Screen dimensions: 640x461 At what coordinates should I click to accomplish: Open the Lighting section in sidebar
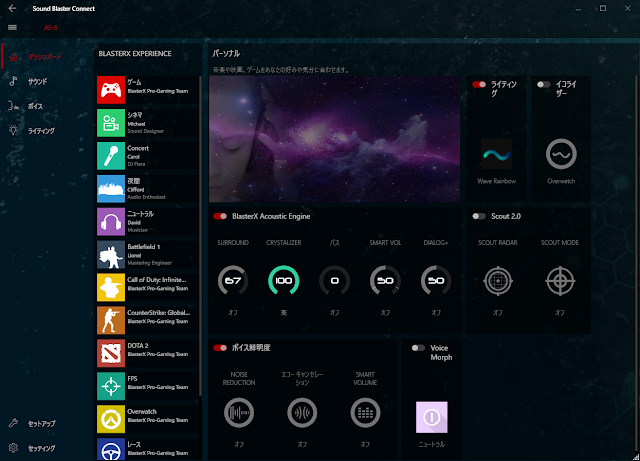(x=47, y=131)
